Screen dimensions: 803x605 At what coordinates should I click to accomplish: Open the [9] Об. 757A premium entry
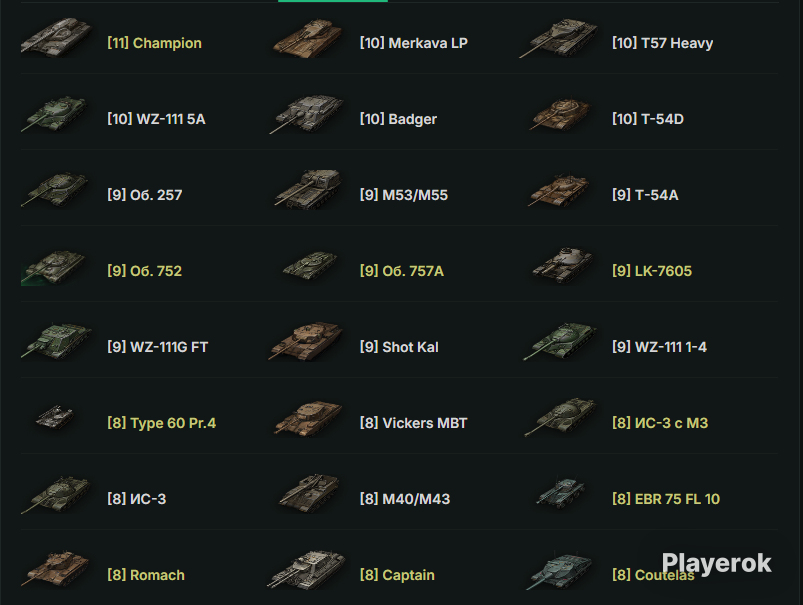(x=402, y=270)
